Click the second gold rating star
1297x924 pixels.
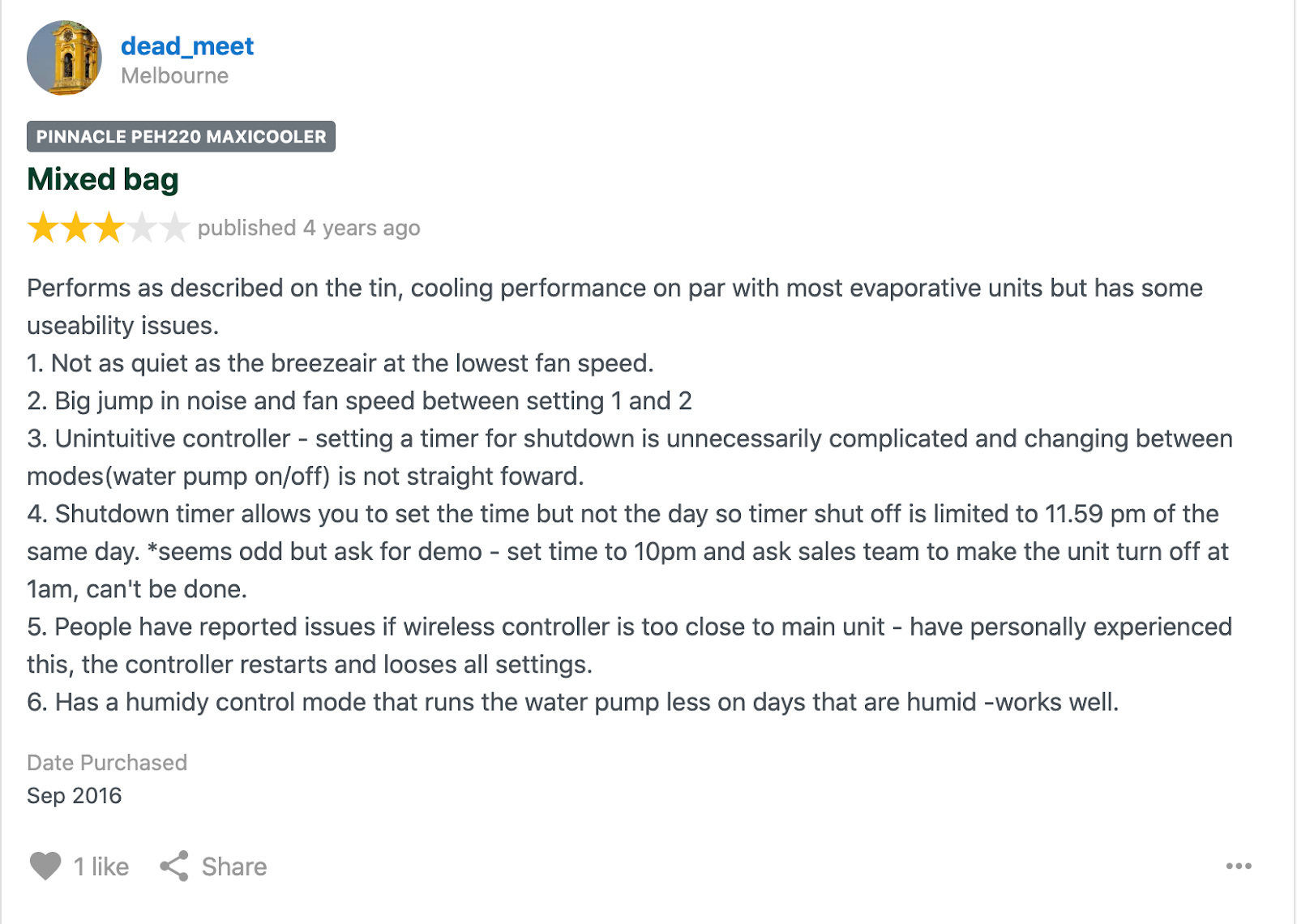[76, 228]
